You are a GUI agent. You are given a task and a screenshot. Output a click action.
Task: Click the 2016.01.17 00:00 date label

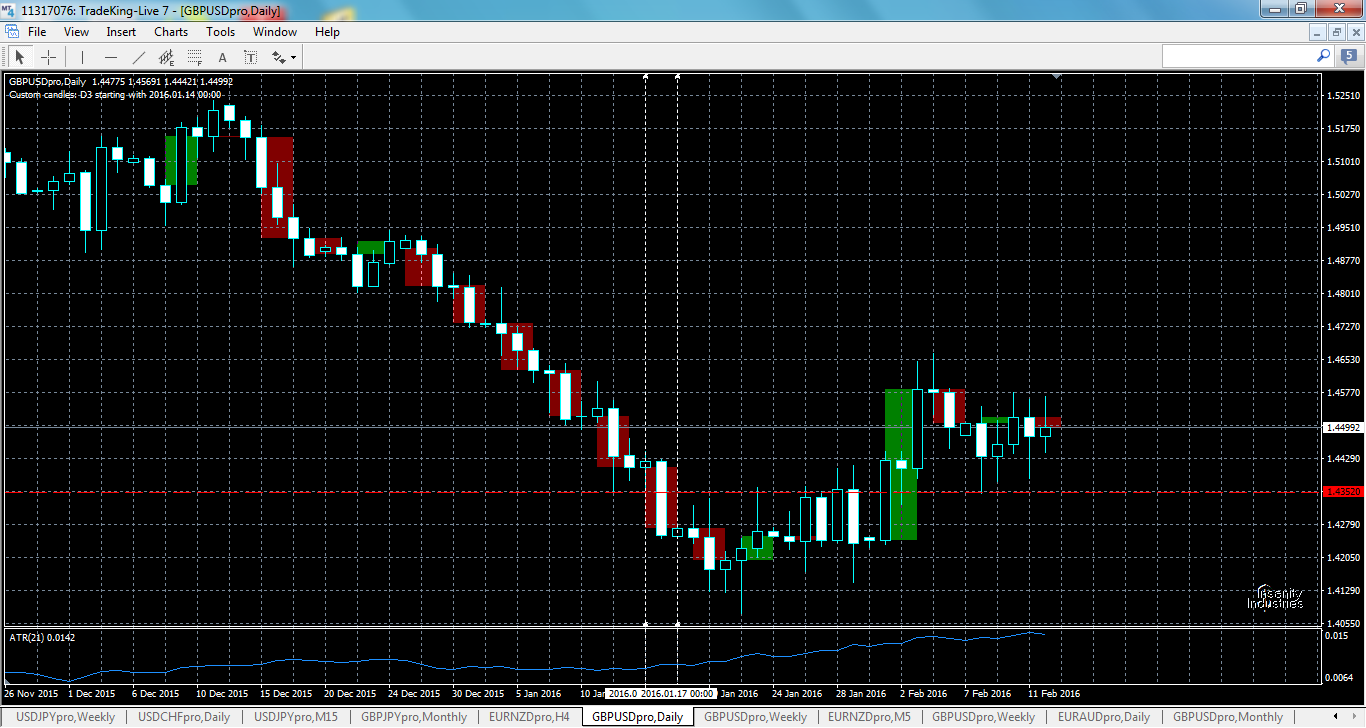point(678,693)
